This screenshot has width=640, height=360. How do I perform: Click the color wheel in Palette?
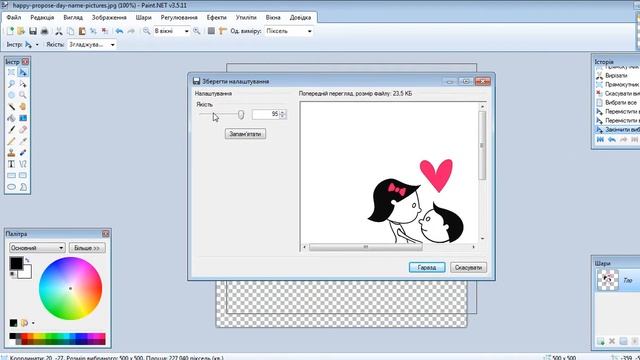pyautogui.click(x=70, y=288)
